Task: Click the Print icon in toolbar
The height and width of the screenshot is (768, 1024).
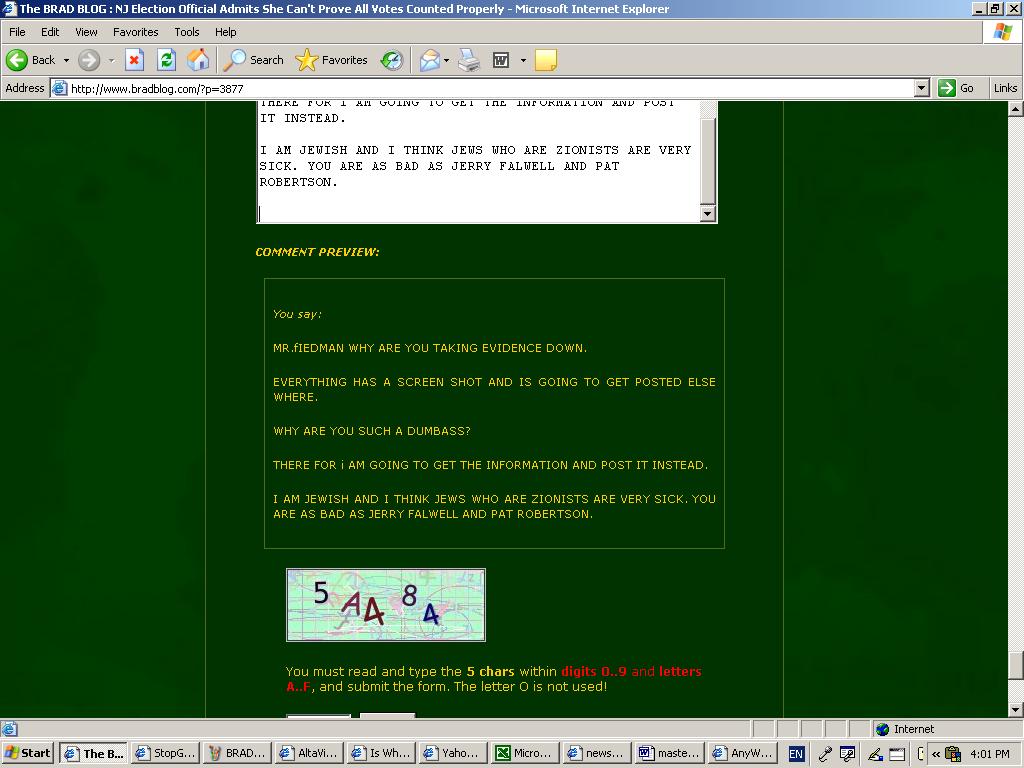Action: click(x=469, y=60)
